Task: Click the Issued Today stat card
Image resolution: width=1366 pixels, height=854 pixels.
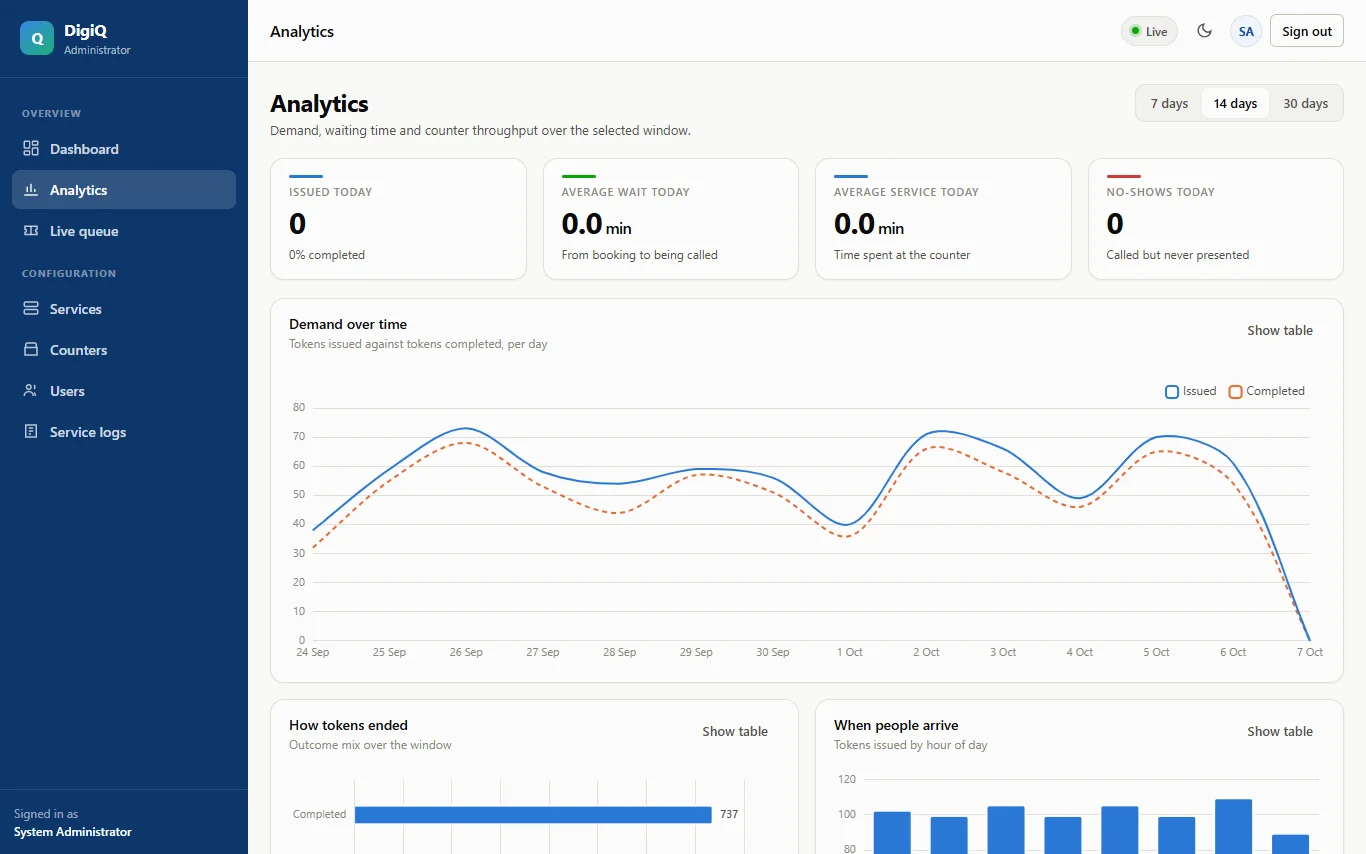Action: click(x=398, y=219)
